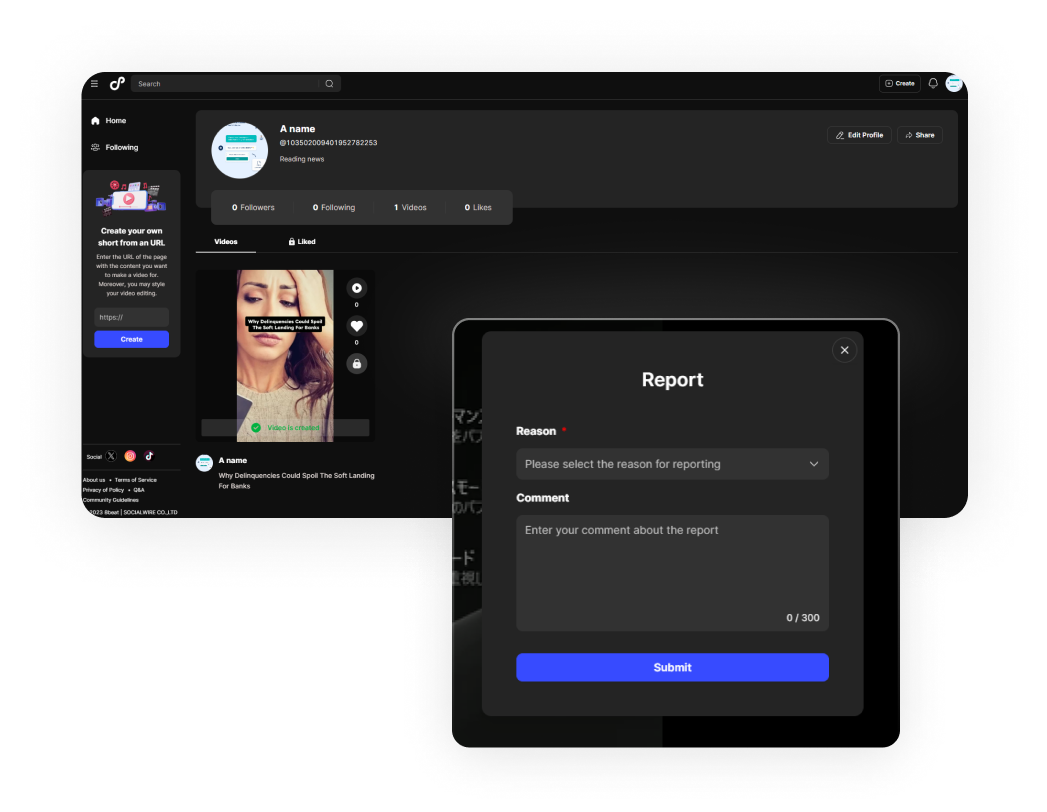Toggle the video privacy lock icon
The width and height of the screenshot is (1047, 812).
[x=356, y=363]
